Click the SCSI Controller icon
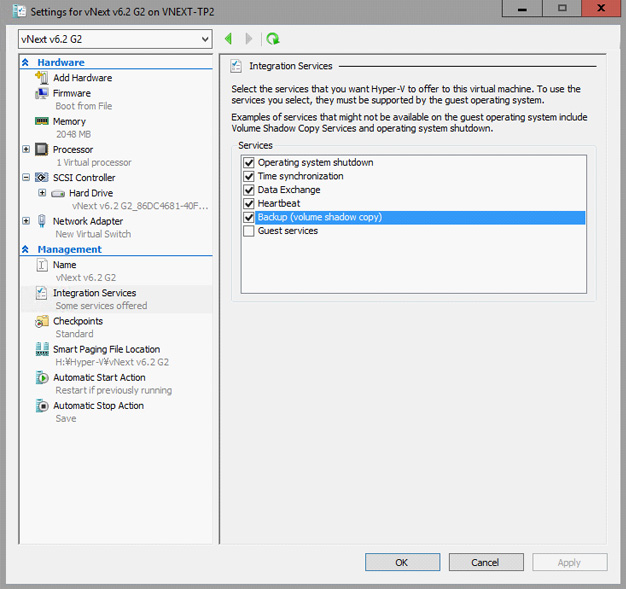This screenshot has height=589, width=626. tap(42, 177)
